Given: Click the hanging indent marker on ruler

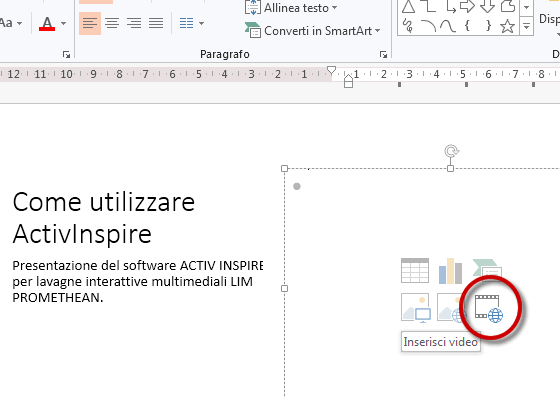Looking at the screenshot, I should point(348,79).
